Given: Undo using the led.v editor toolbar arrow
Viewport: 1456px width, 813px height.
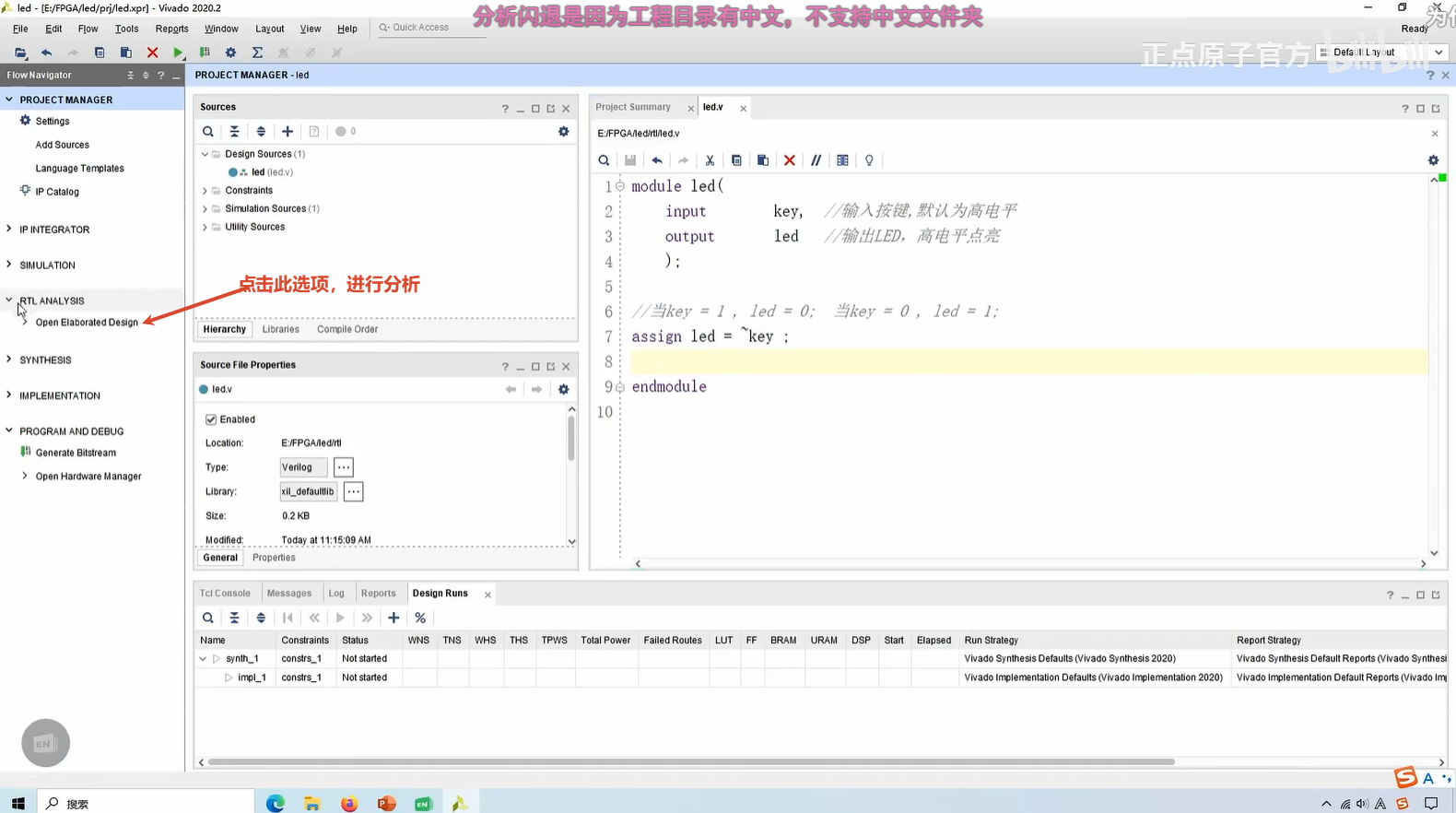Looking at the screenshot, I should 657,160.
